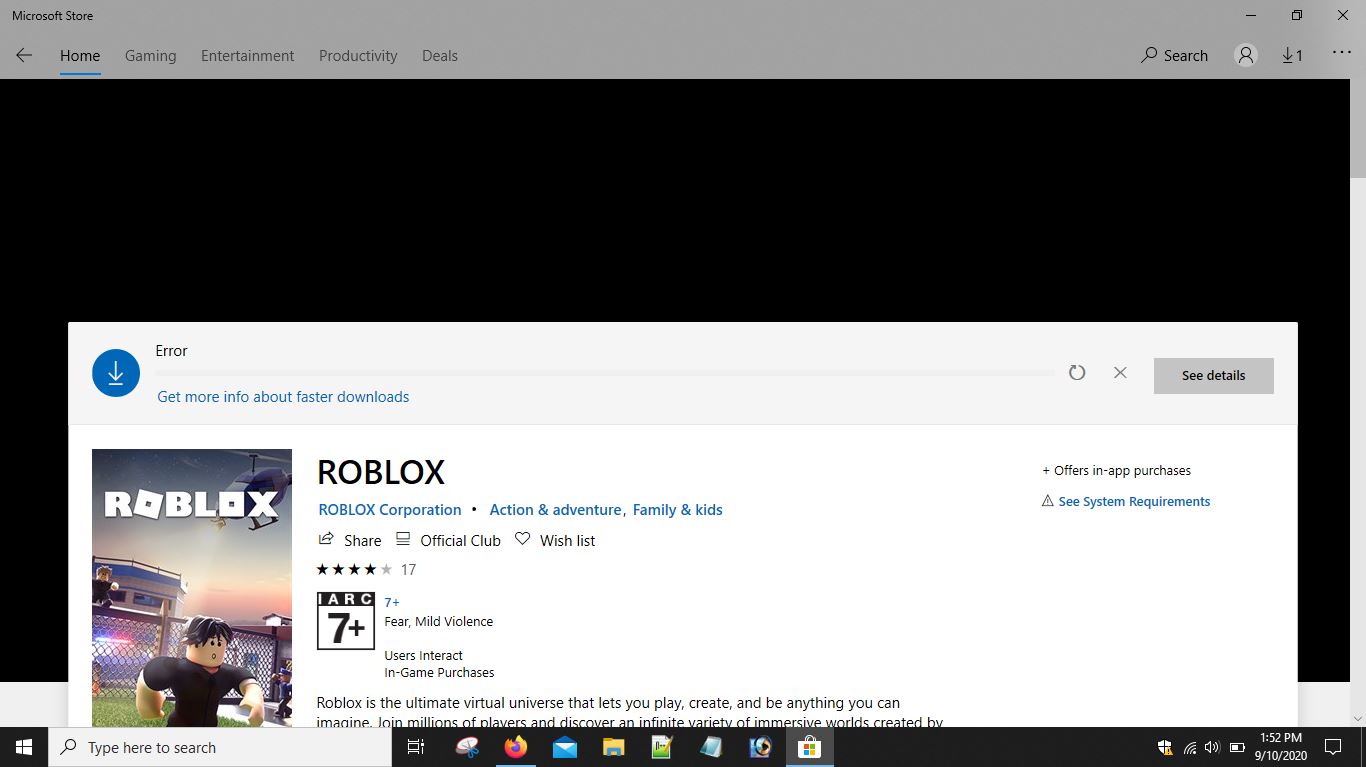Click the Users Interact text
The height and width of the screenshot is (767, 1366).
[424, 656]
